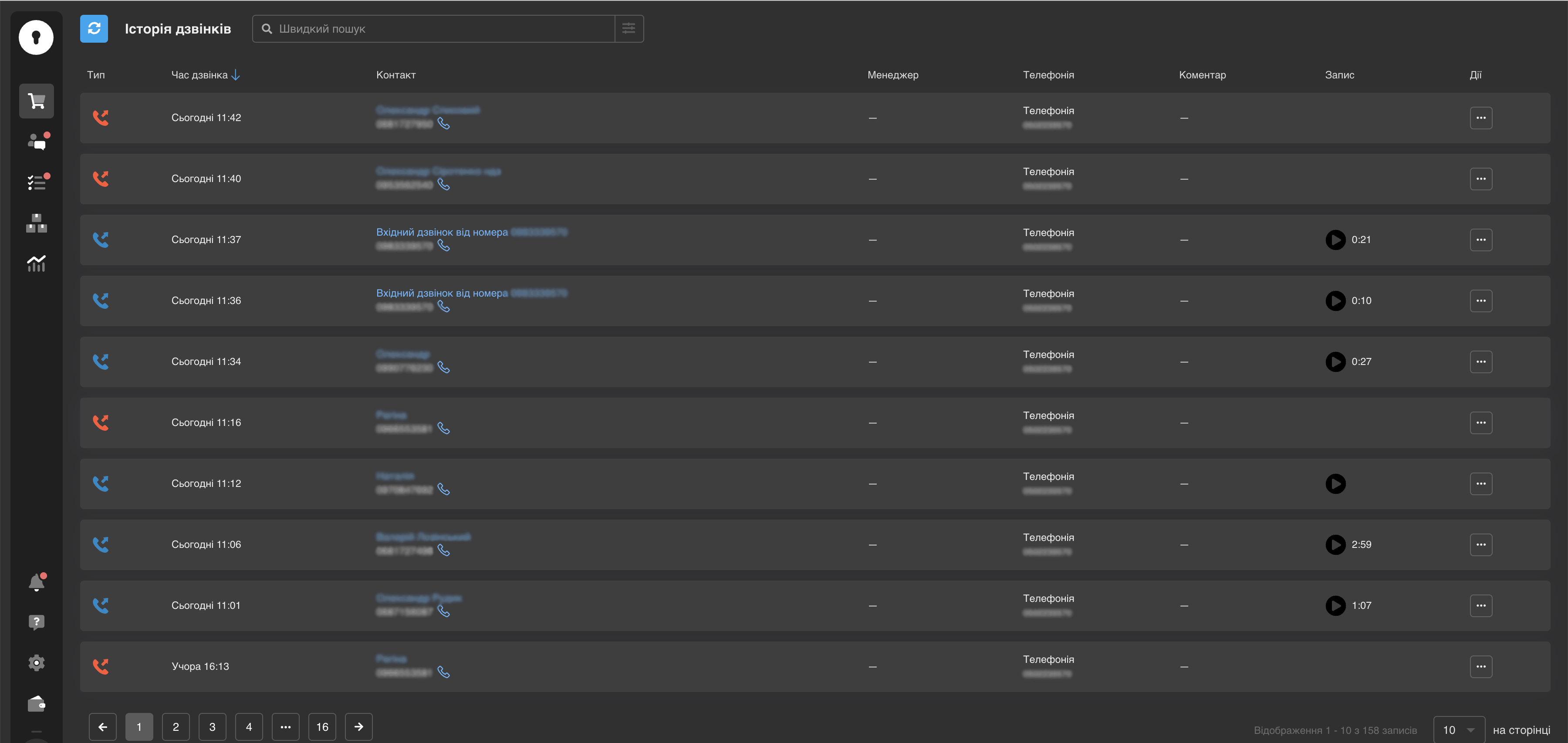Focus the Швидкий пошук search field

tap(444, 29)
